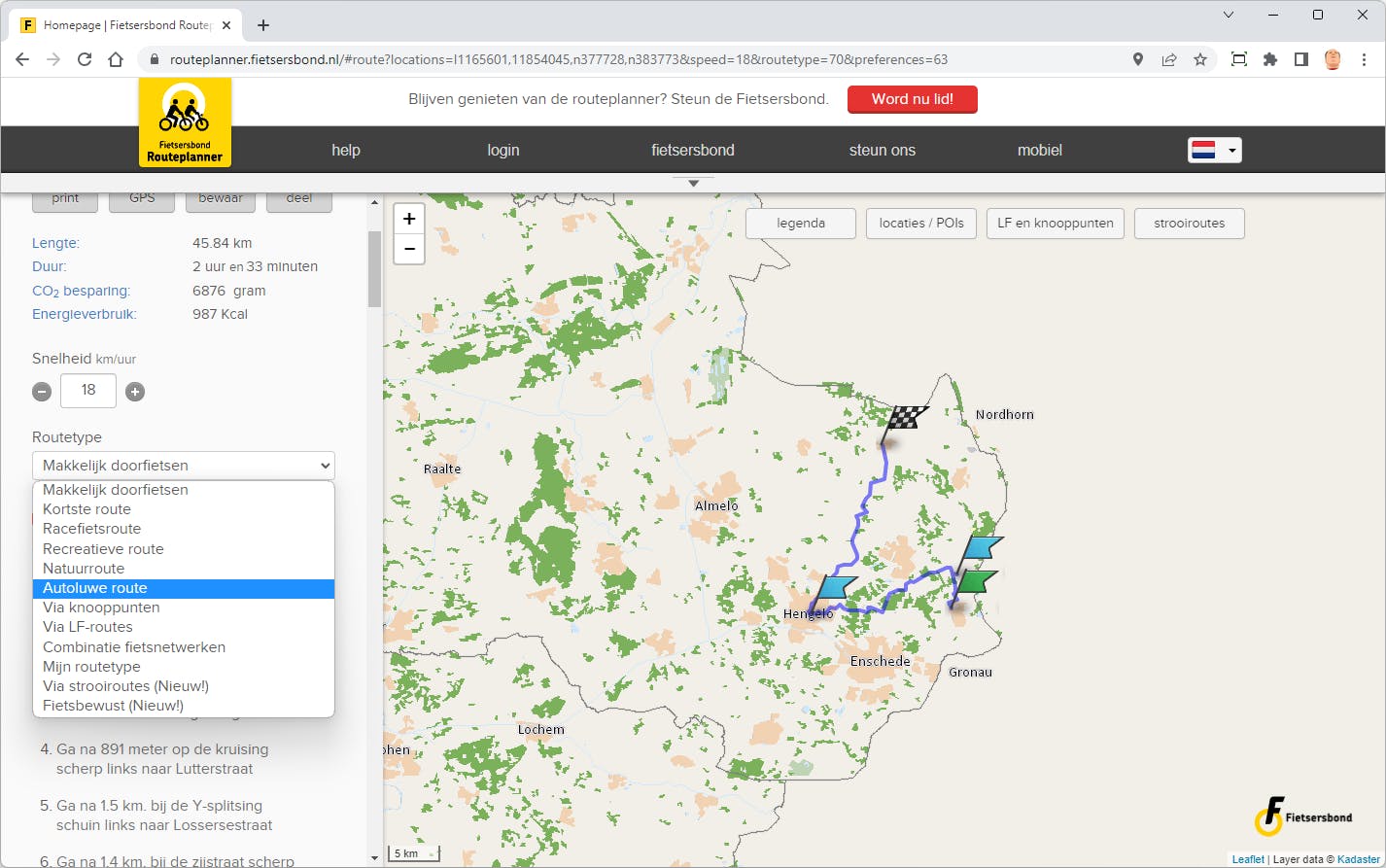Image resolution: width=1386 pixels, height=868 pixels.
Task: Open the Leaflet attribution link
Action: pos(1248,859)
